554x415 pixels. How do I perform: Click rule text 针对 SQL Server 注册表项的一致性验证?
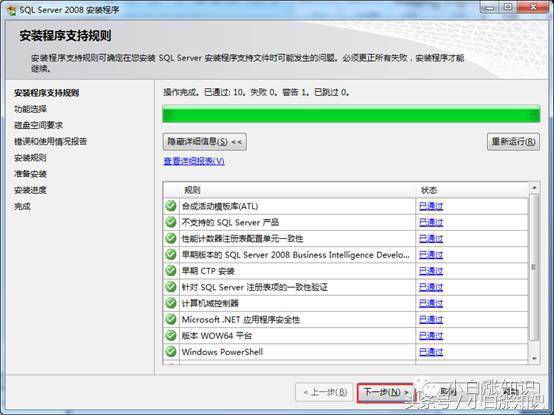coord(255,287)
